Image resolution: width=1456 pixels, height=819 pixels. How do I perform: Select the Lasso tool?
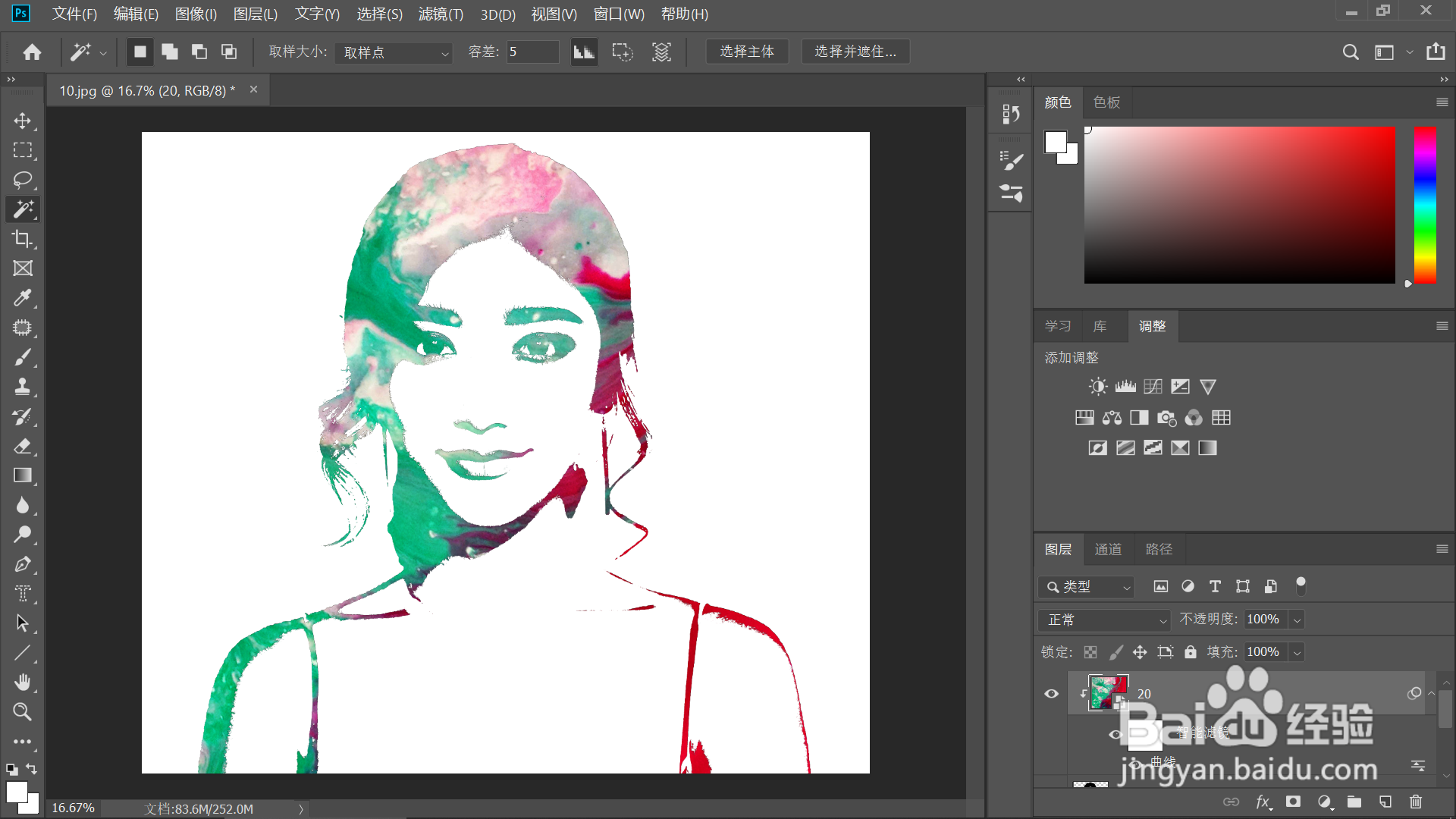point(23,180)
